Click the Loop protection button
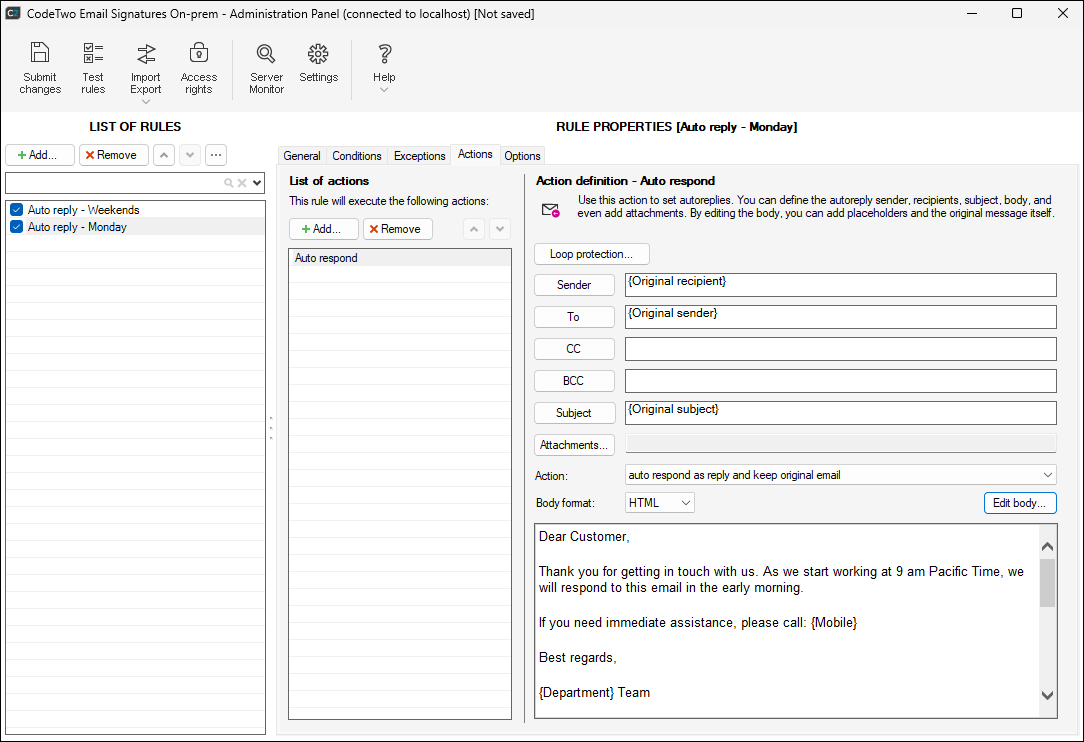Screen dimensions: 1084x742 click(591, 254)
